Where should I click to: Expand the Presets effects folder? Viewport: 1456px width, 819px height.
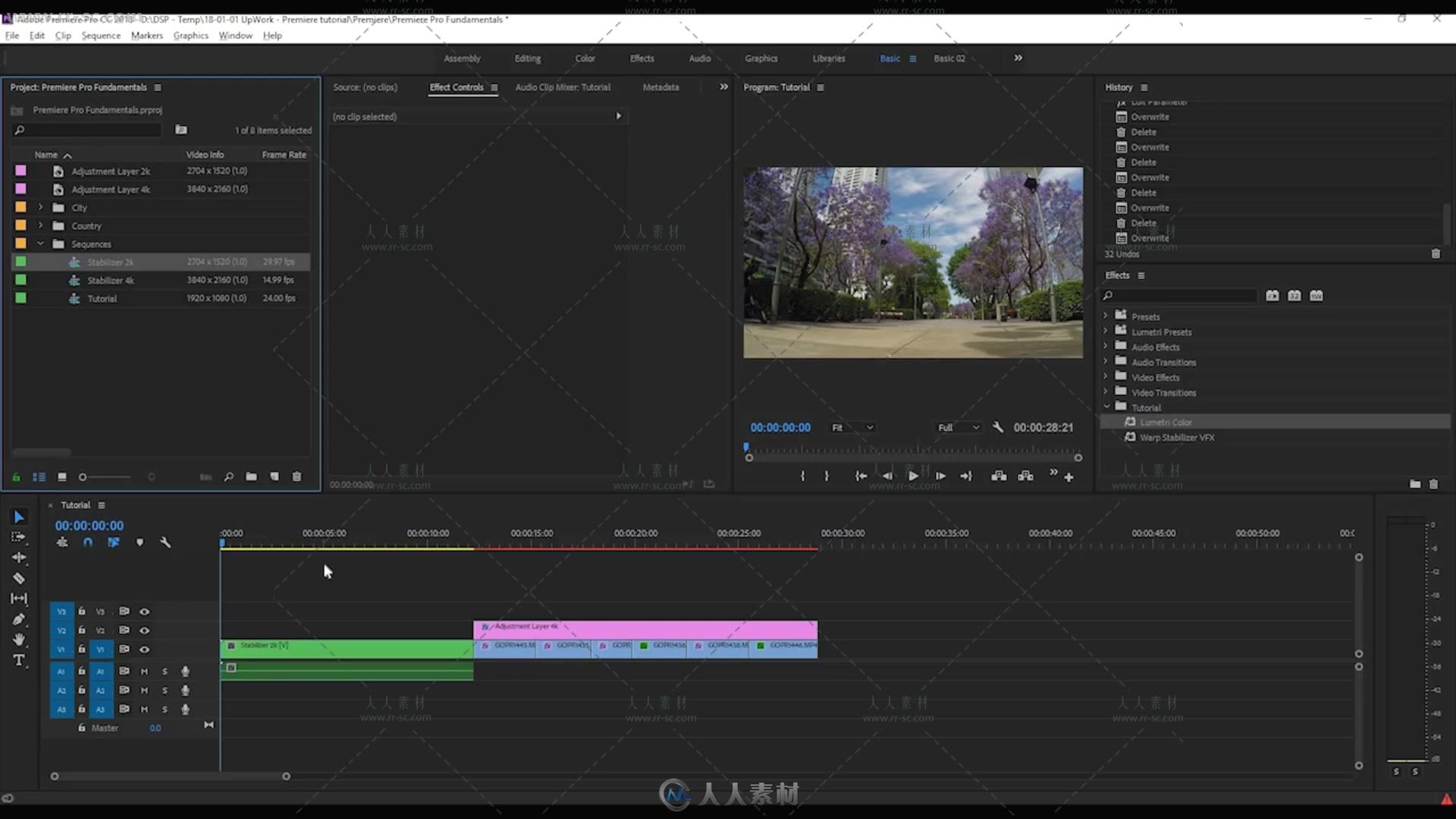coord(1106,316)
